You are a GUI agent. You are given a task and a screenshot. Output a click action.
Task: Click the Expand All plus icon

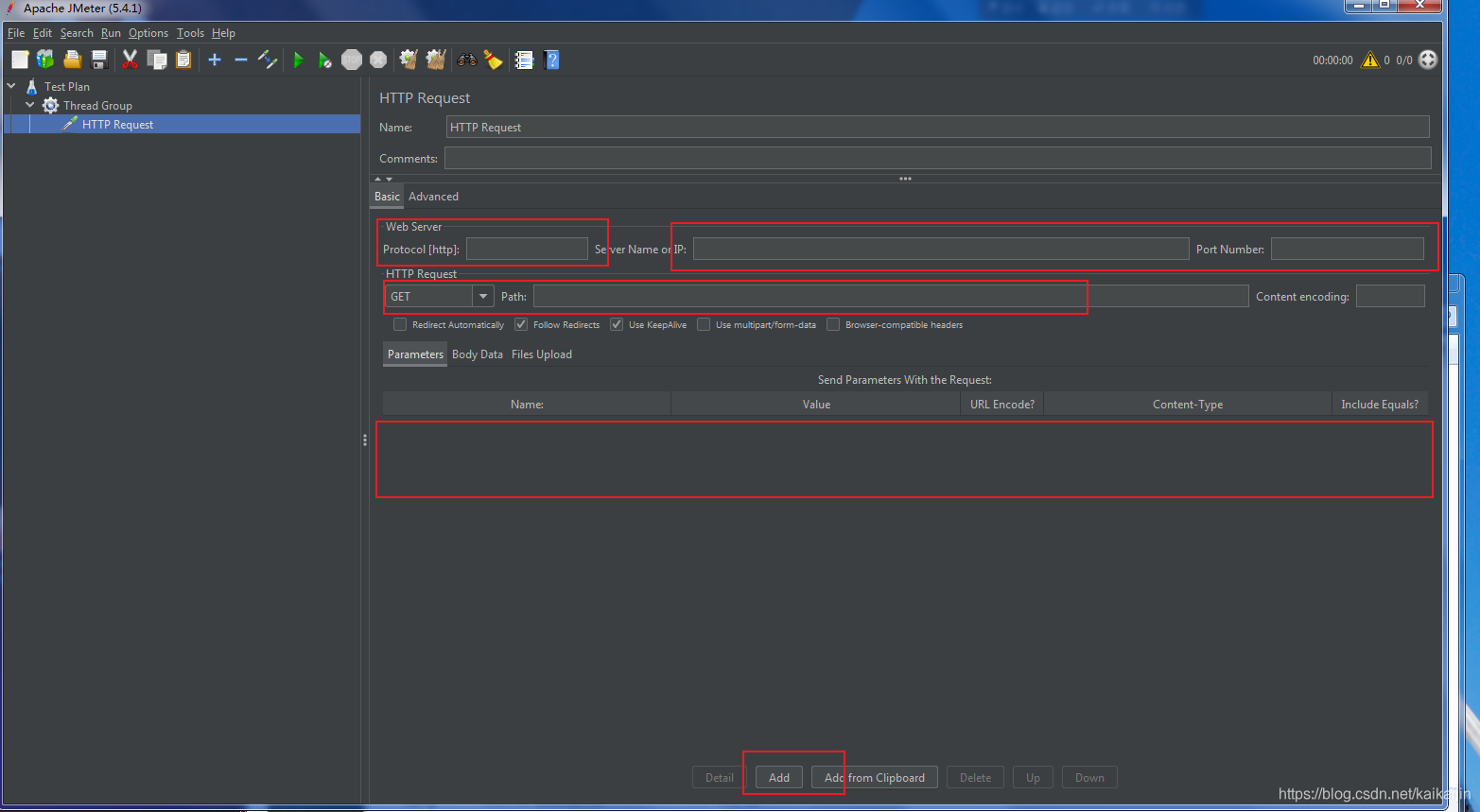(215, 60)
